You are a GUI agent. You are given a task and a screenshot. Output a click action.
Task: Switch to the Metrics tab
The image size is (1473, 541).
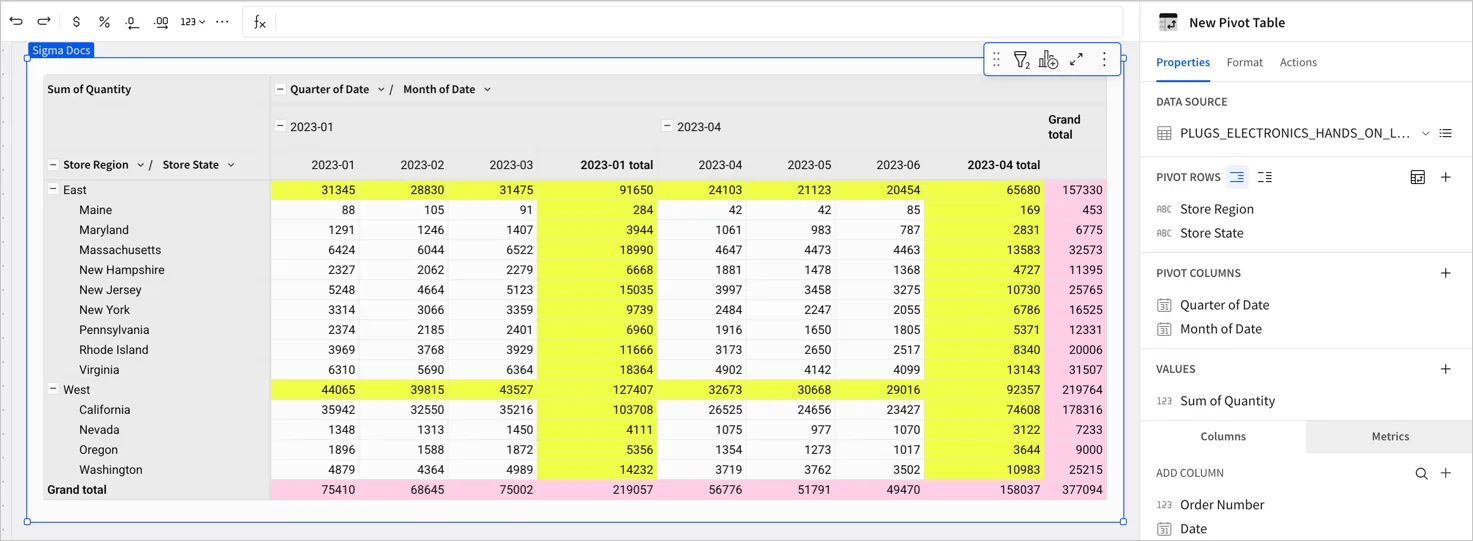[1390, 436]
